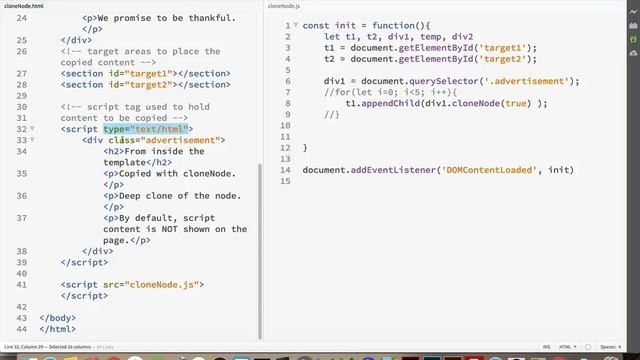Click the circular linting status indicator

point(588,347)
